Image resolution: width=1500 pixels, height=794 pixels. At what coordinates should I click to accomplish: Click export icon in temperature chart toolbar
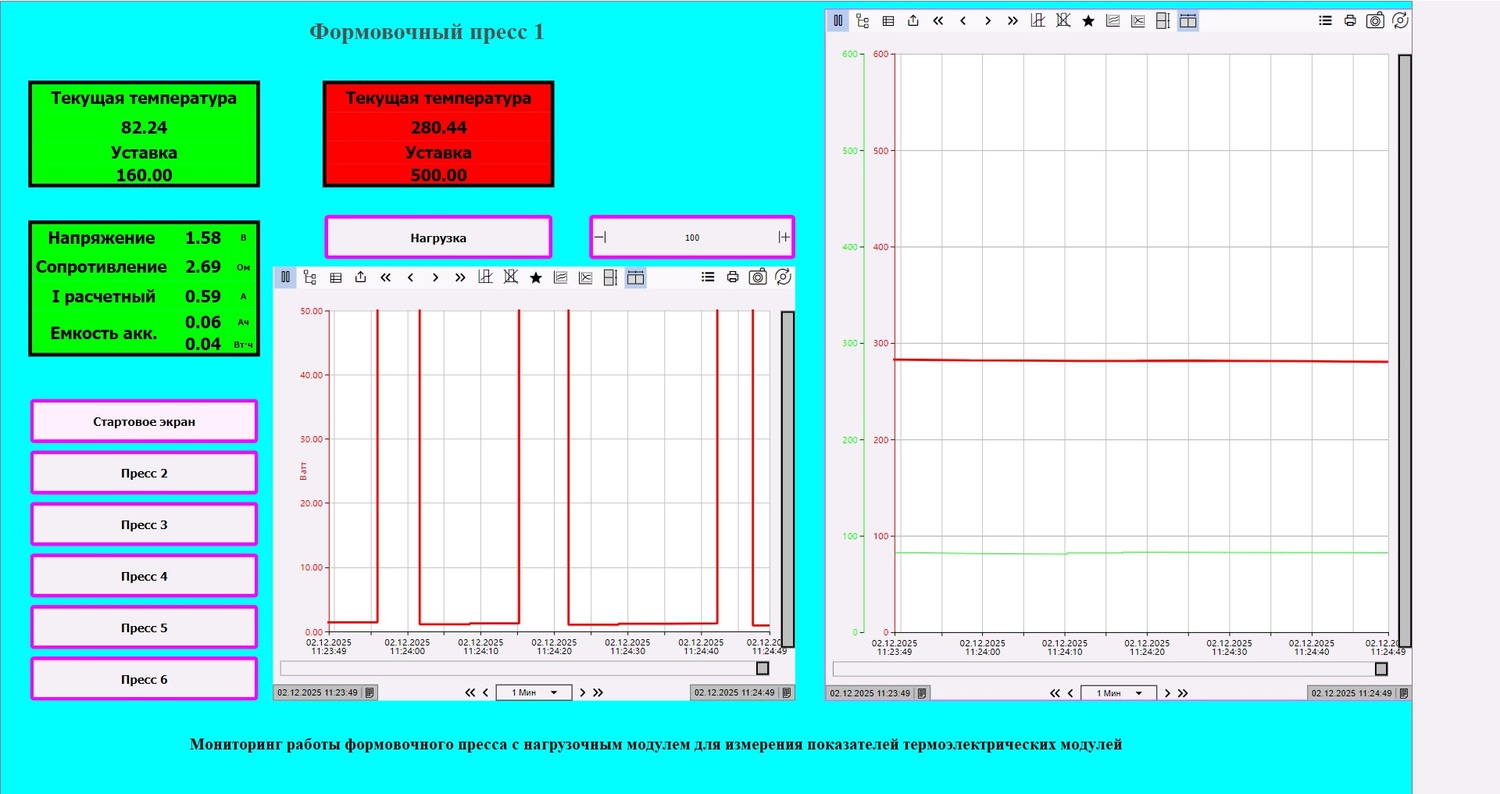pos(913,20)
